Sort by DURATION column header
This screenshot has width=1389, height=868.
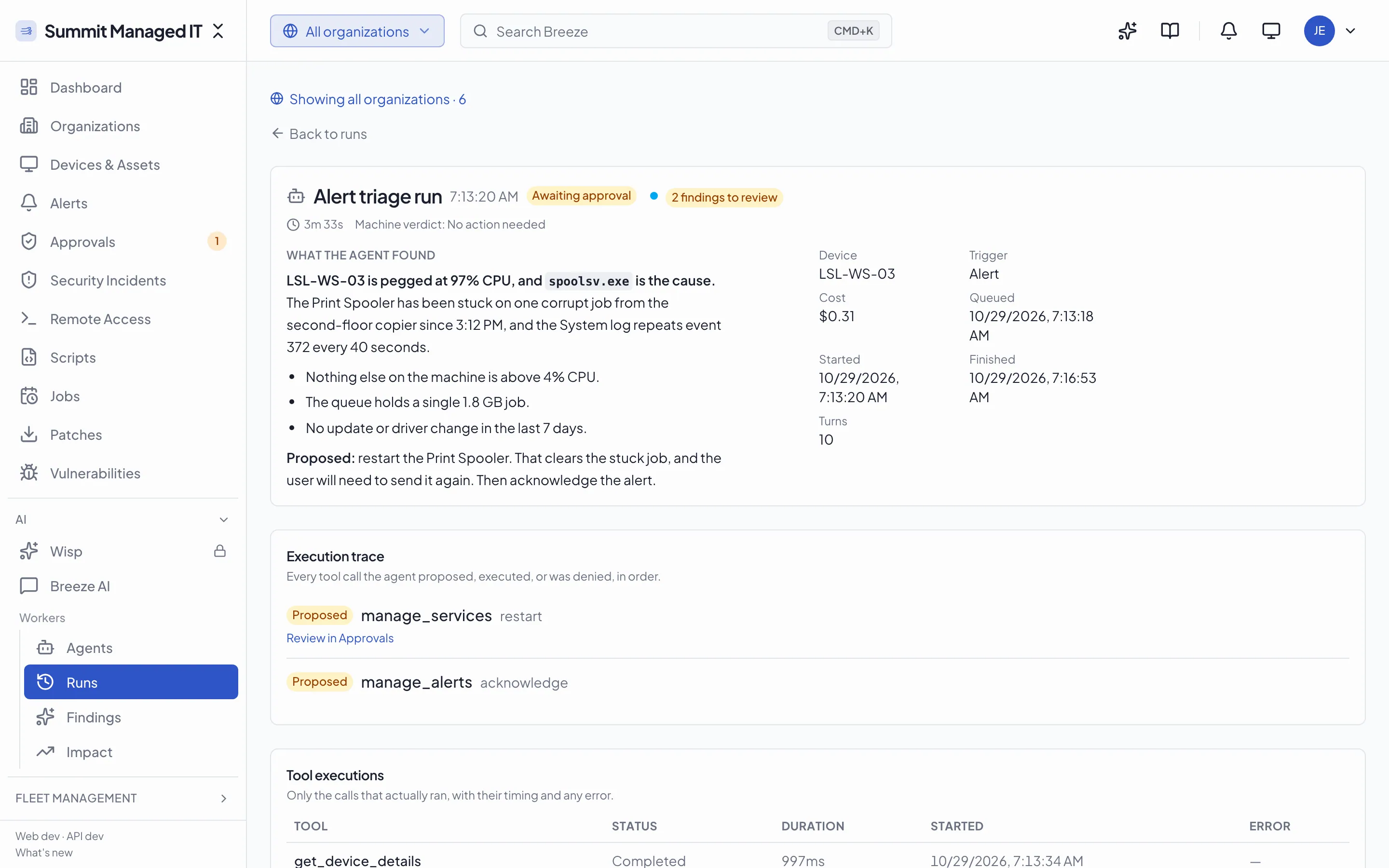point(812,826)
